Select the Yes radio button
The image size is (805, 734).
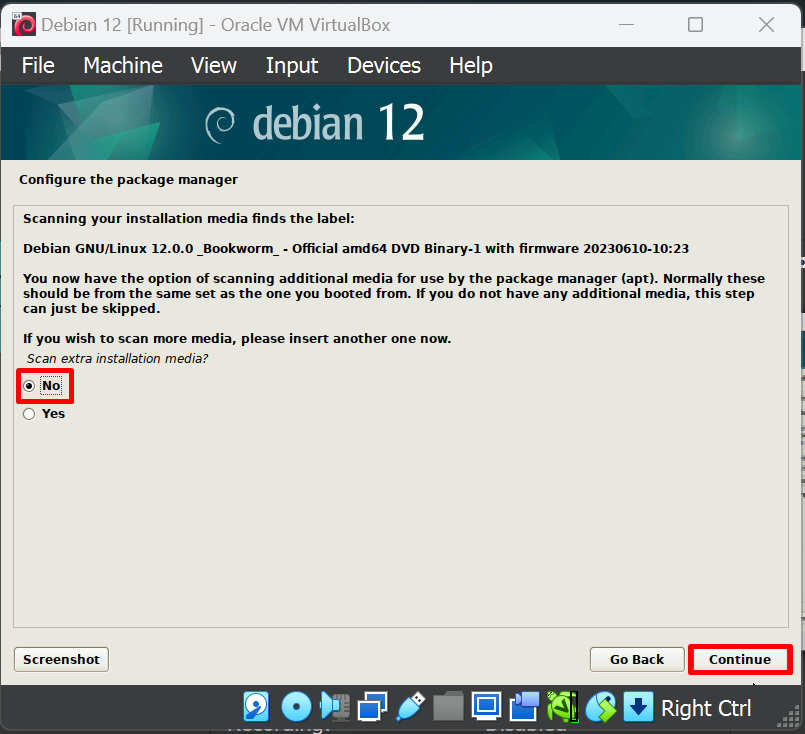(x=29, y=414)
